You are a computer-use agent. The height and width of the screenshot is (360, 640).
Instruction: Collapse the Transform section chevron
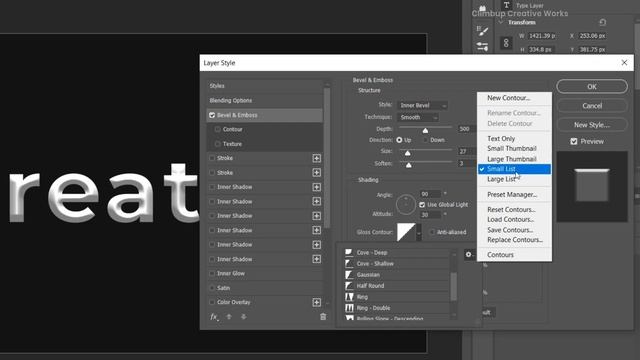click(501, 22)
